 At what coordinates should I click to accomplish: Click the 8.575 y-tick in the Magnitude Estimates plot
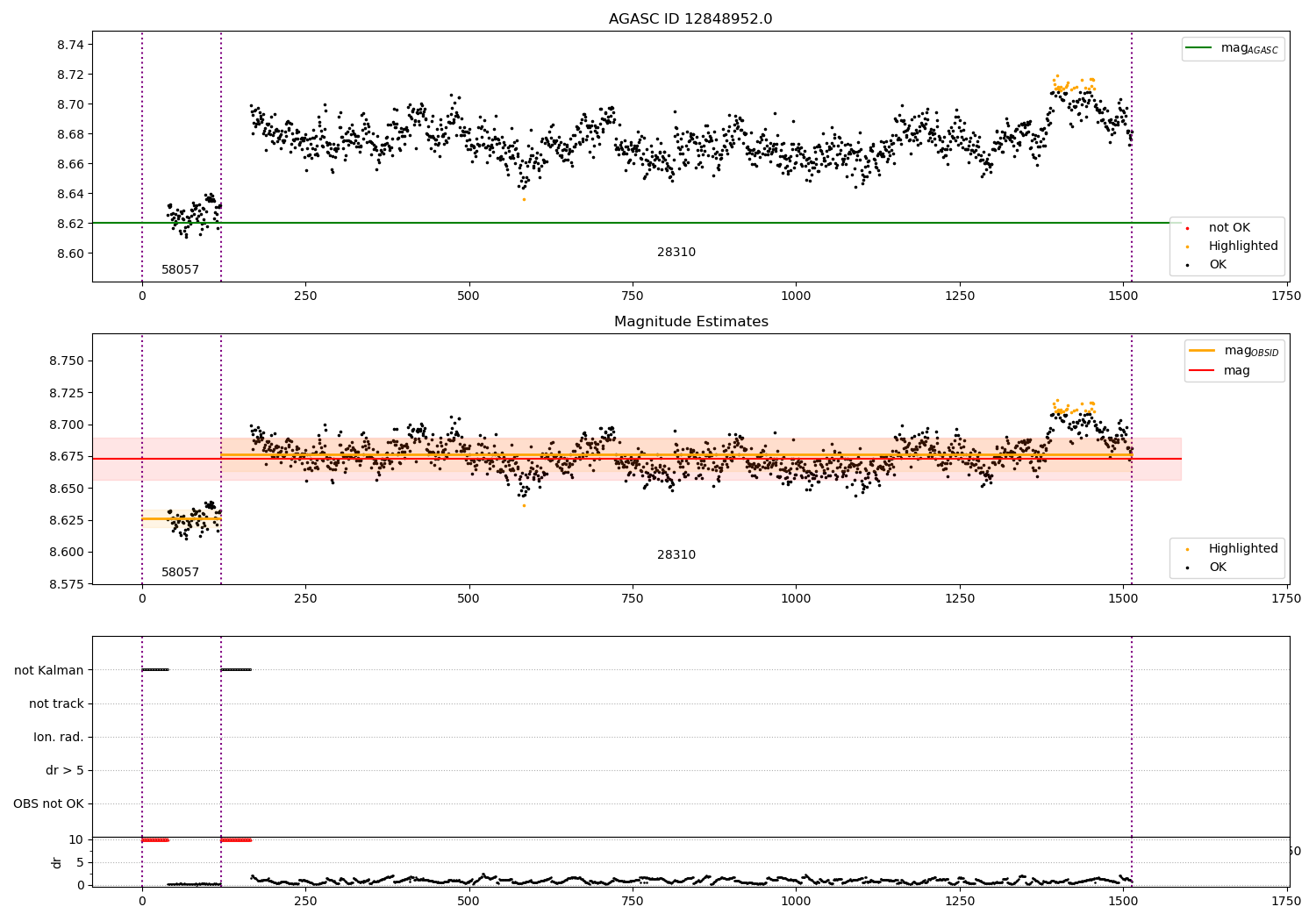65,584
